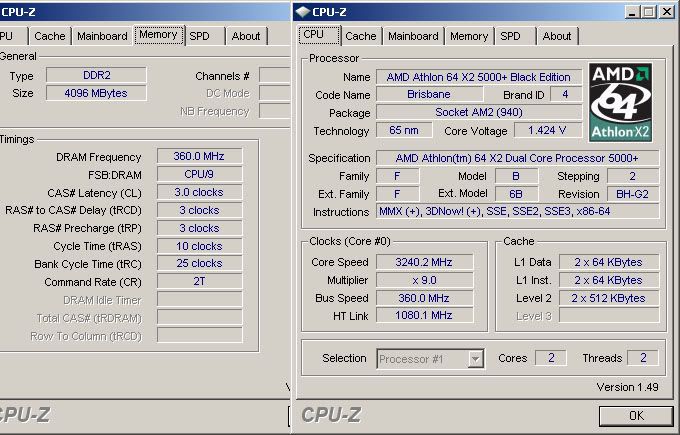Click the Cores count value
The width and height of the screenshot is (680, 435).
pos(551,358)
